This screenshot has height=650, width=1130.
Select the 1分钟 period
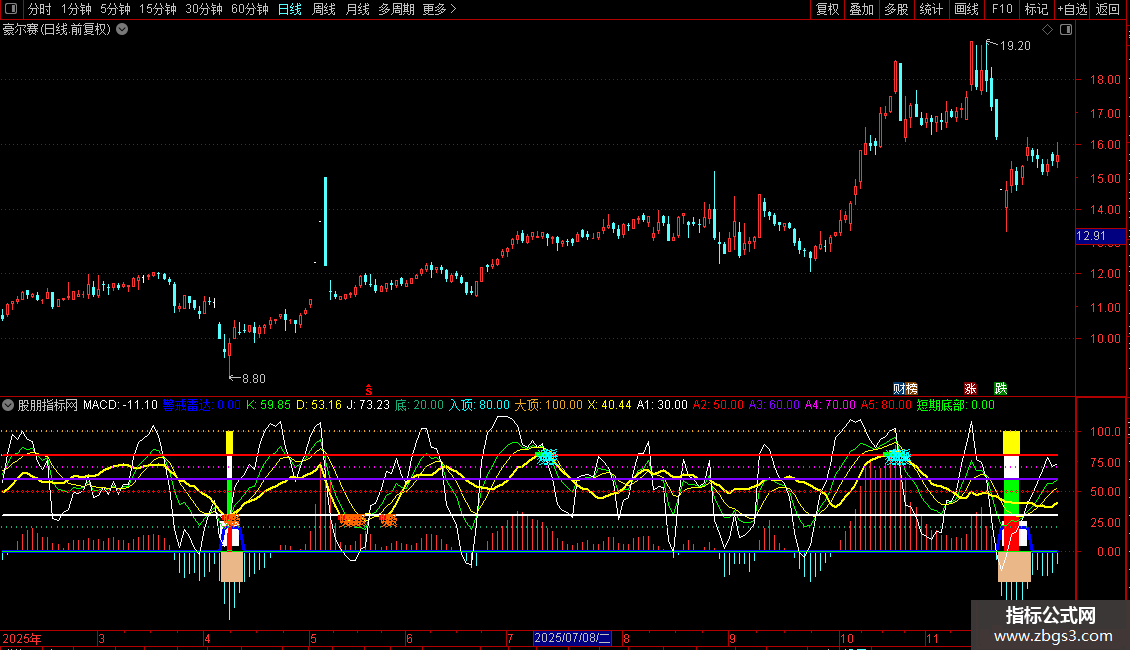[x=76, y=9]
